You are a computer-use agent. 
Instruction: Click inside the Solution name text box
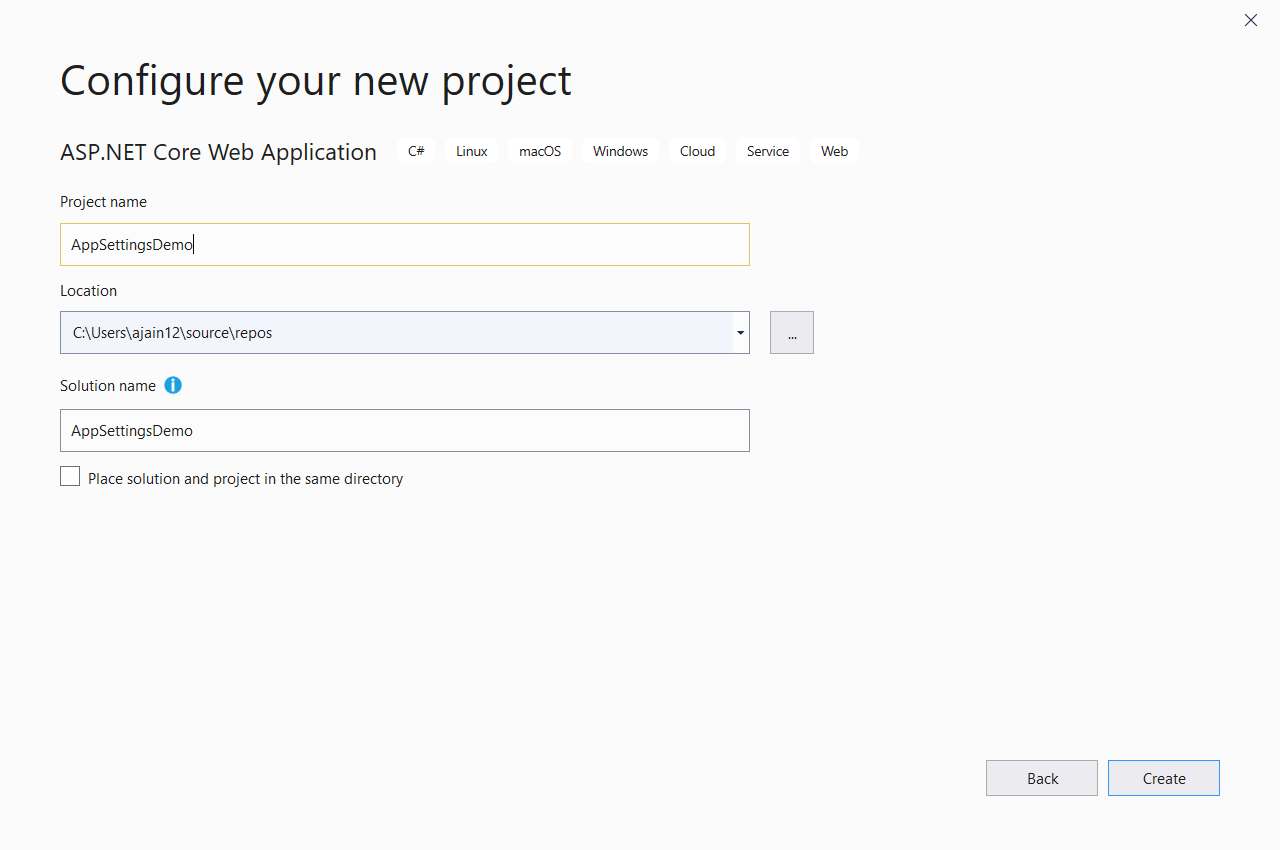point(404,430)
